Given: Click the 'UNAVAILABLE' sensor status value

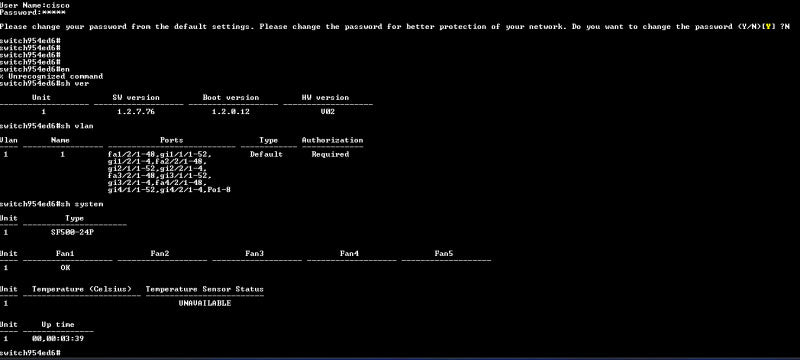Looking at the screenshot, I should [x=205, y=303].
